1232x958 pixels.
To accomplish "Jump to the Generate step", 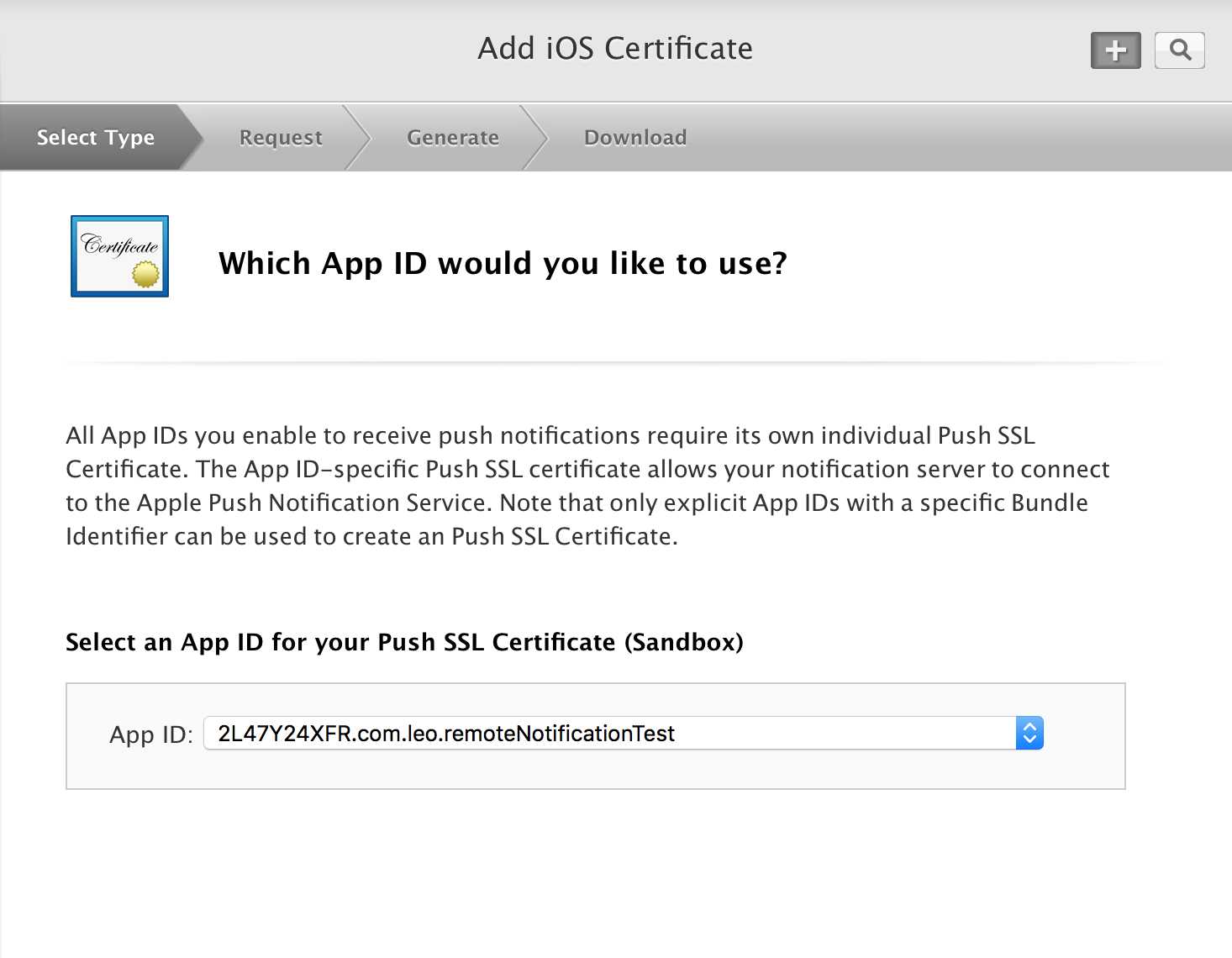I will pyautogui.click(x=453, y=137).
